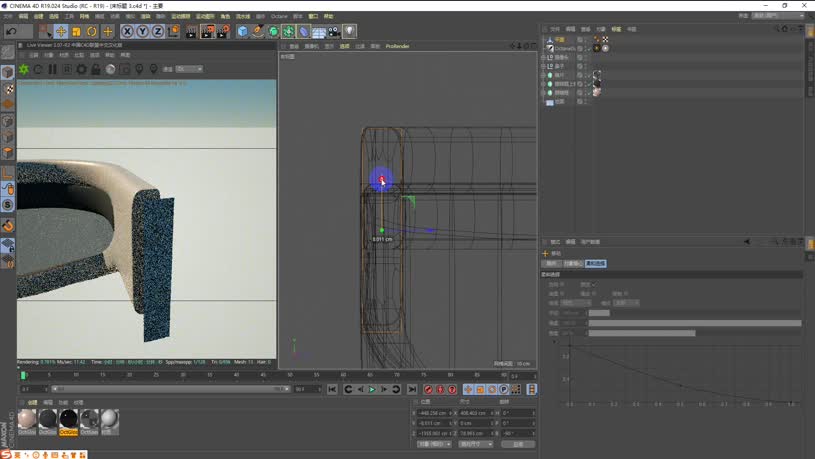Pause Octane Live Viewer rendering
This screenshot has width=815, height=459.
(52, 69)
